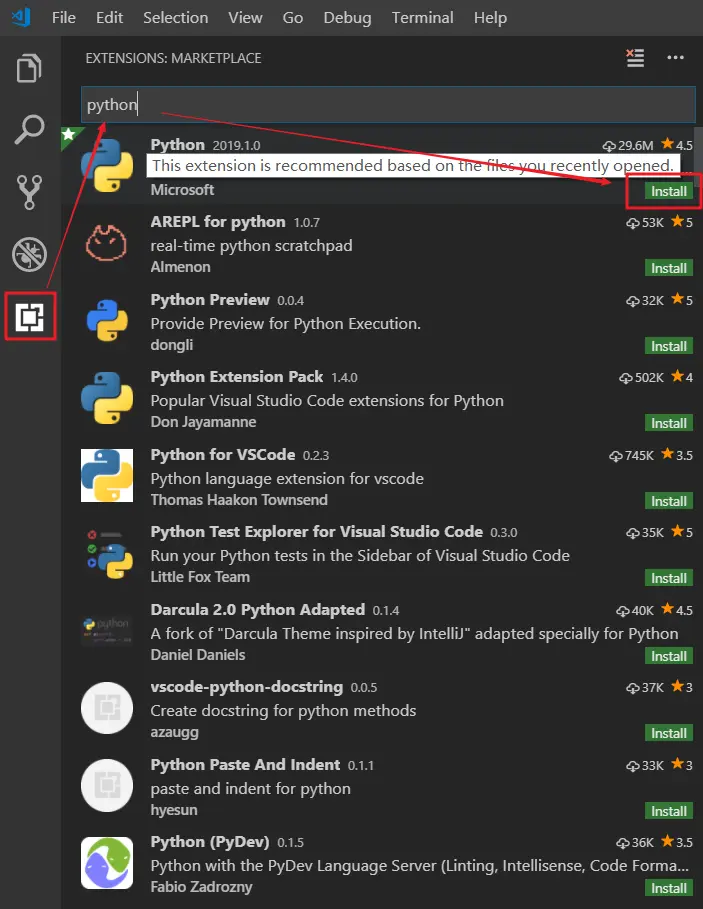Screen dimensions: 703x909
Task: Install vscode-python-docstring extension
Action: [x=668, y=733]
